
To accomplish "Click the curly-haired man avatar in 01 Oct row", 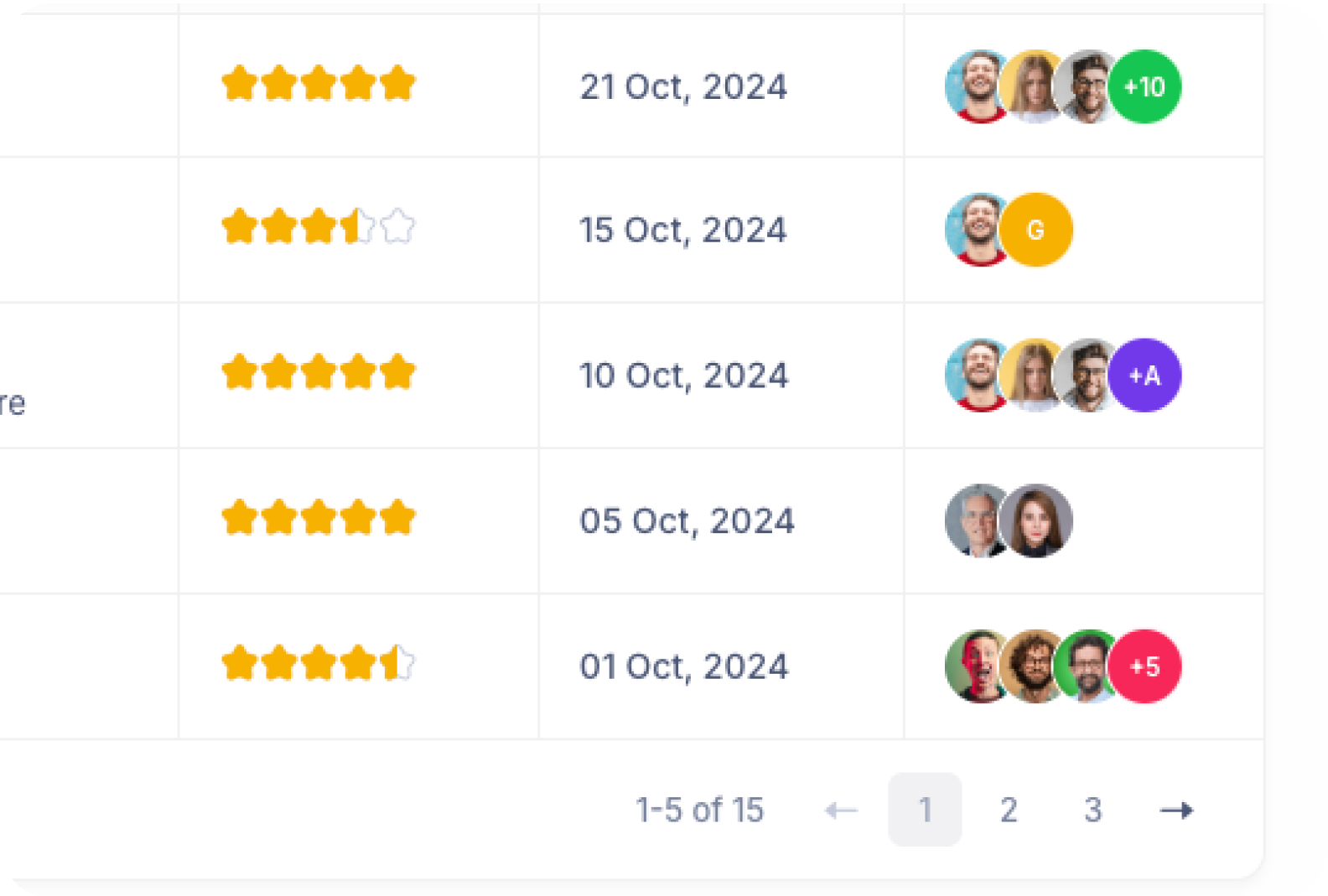I will pos(1032,666).
